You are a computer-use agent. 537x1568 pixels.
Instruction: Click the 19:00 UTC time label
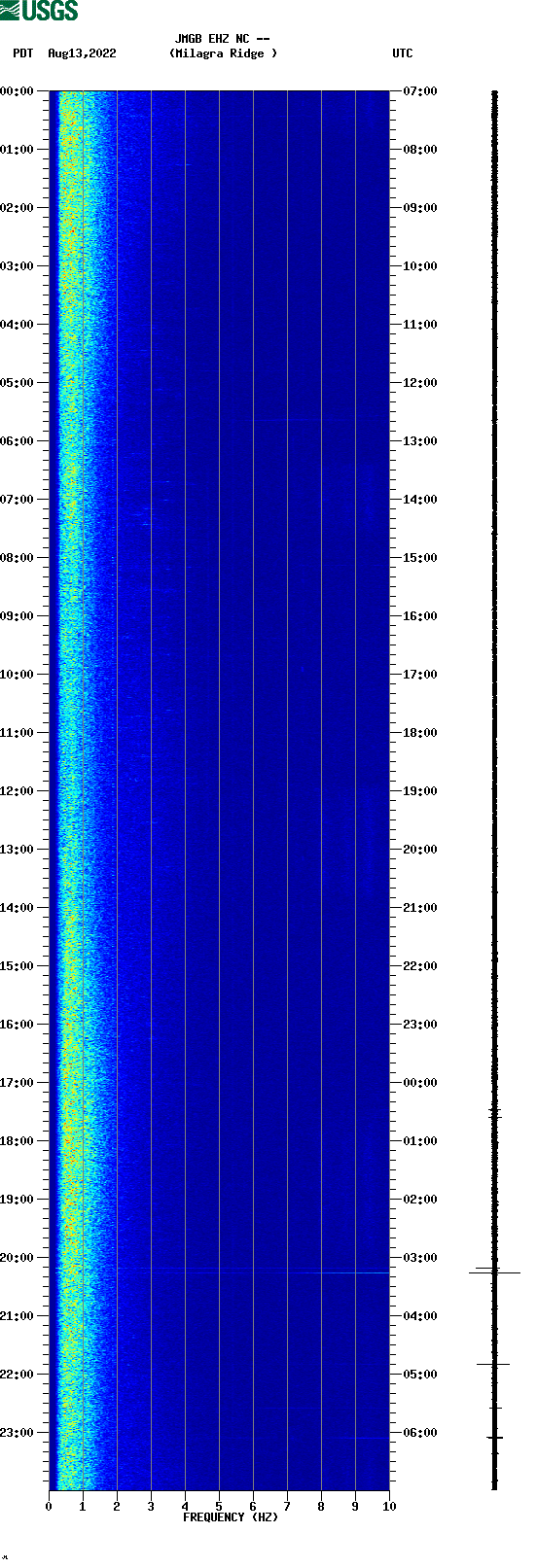420,791
